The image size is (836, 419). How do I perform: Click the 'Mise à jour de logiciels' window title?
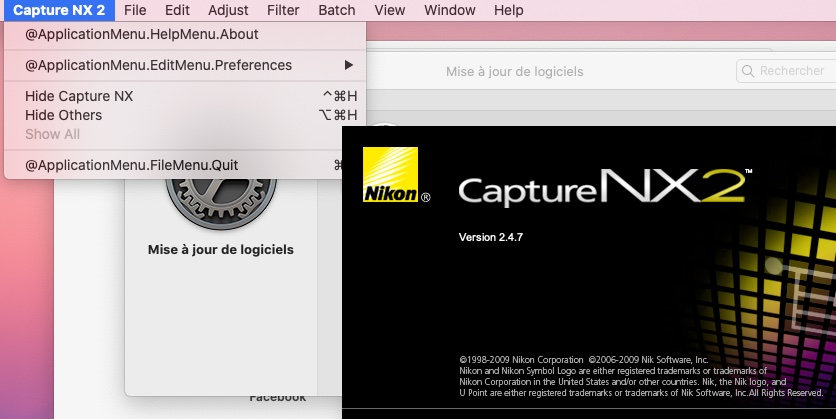click(515, 71)
